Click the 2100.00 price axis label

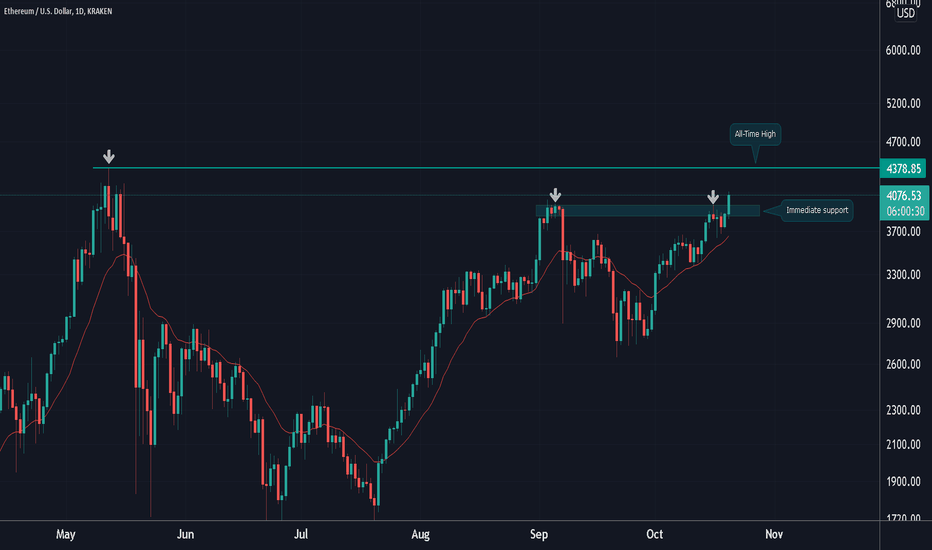pyautogui.click(x=903, y=445)
